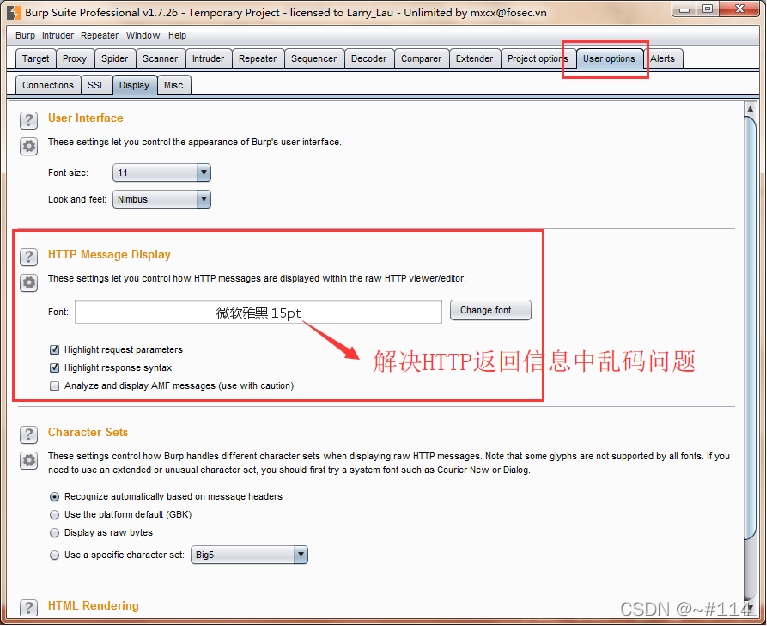Open the Misc sub-tab

coord(174,85)
